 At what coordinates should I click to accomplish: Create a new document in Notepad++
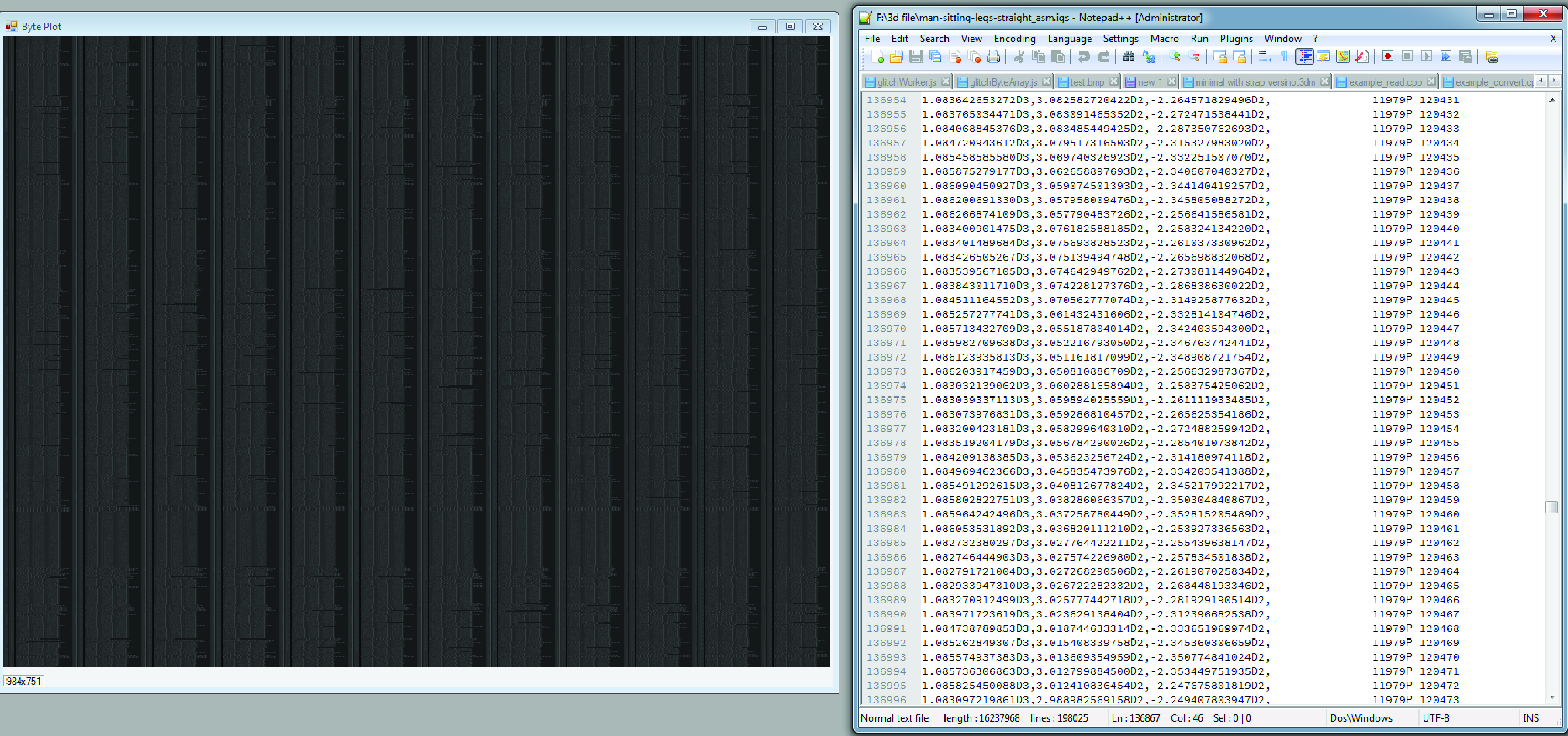coord(877,56)
